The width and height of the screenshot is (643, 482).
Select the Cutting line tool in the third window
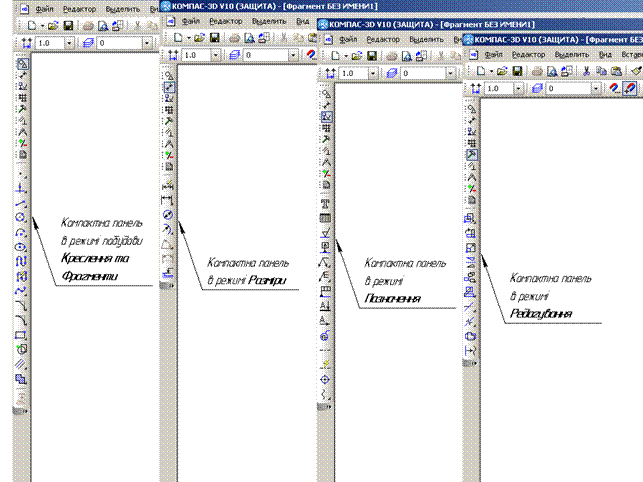[325, 306]
